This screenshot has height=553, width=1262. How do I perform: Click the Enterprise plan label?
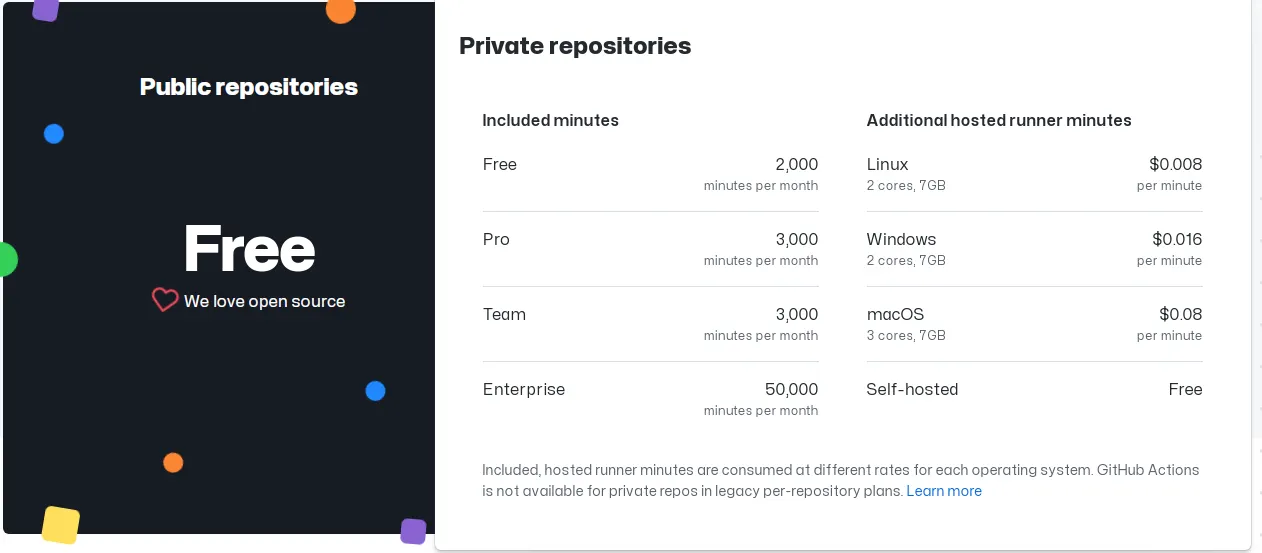coord(523,389)
